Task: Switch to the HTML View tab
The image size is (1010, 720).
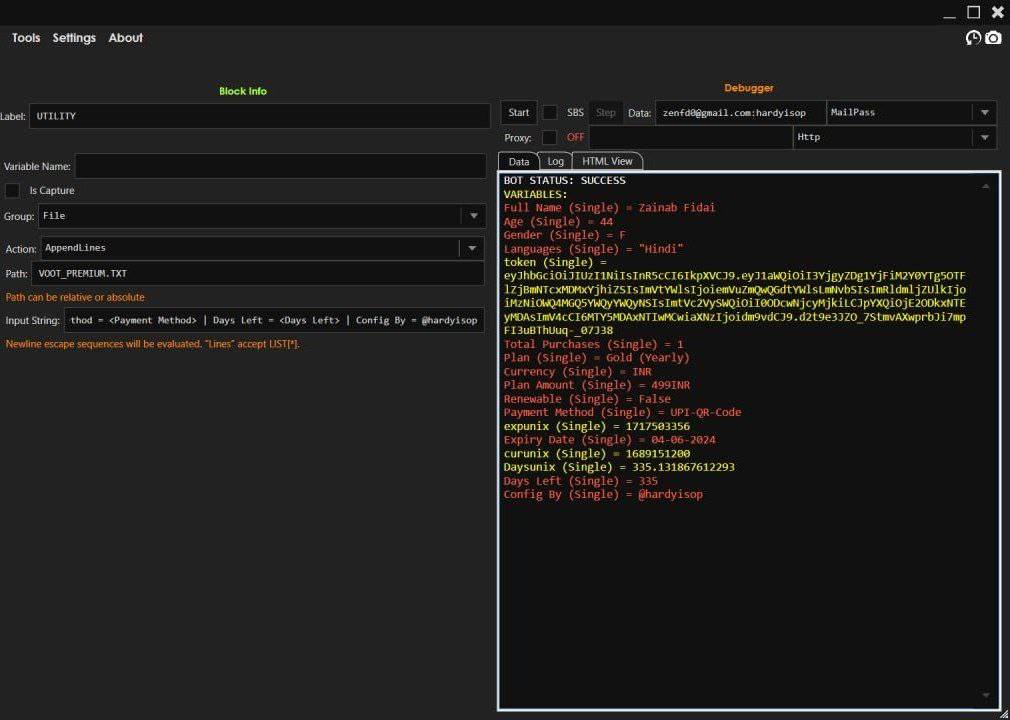Action: click(x=607, y=161)
